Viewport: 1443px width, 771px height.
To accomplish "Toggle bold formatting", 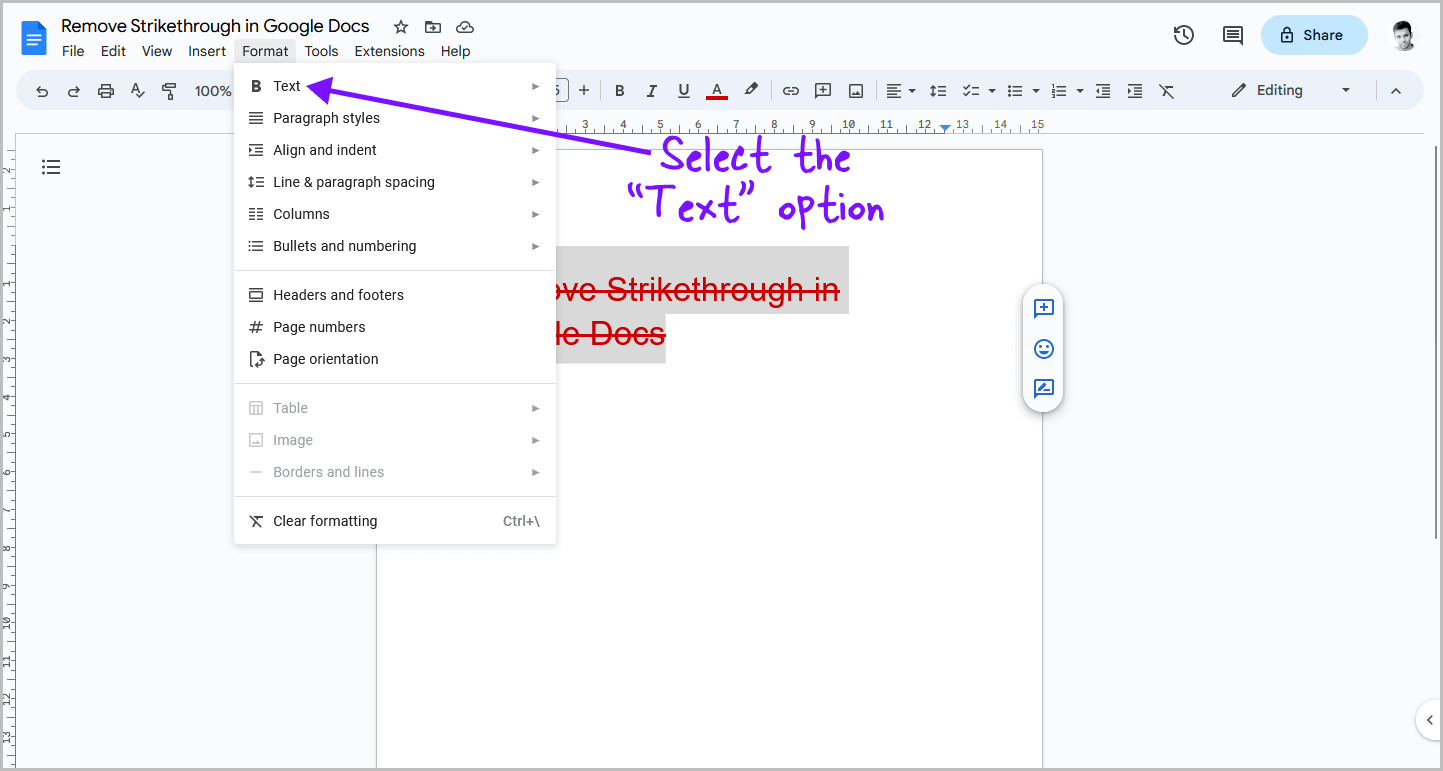I will 619,90.
